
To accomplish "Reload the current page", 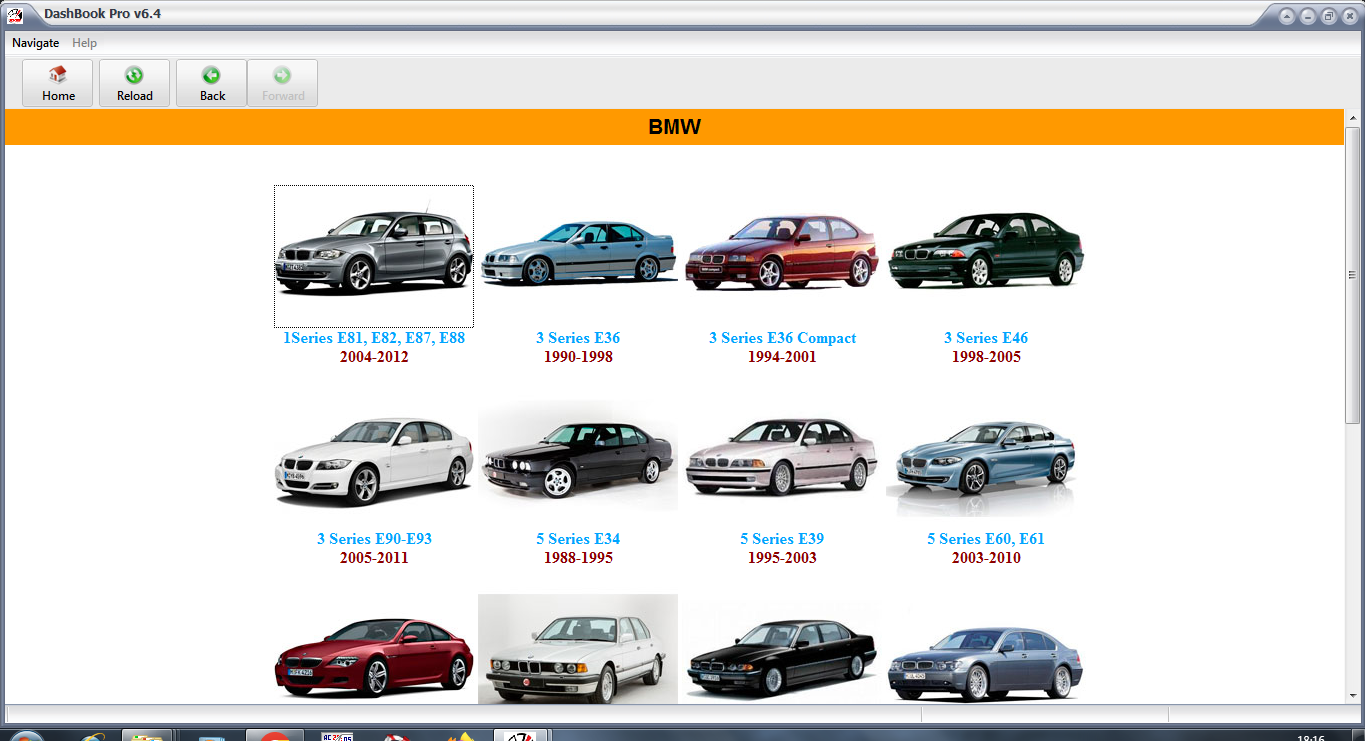I will pos(134,83).
